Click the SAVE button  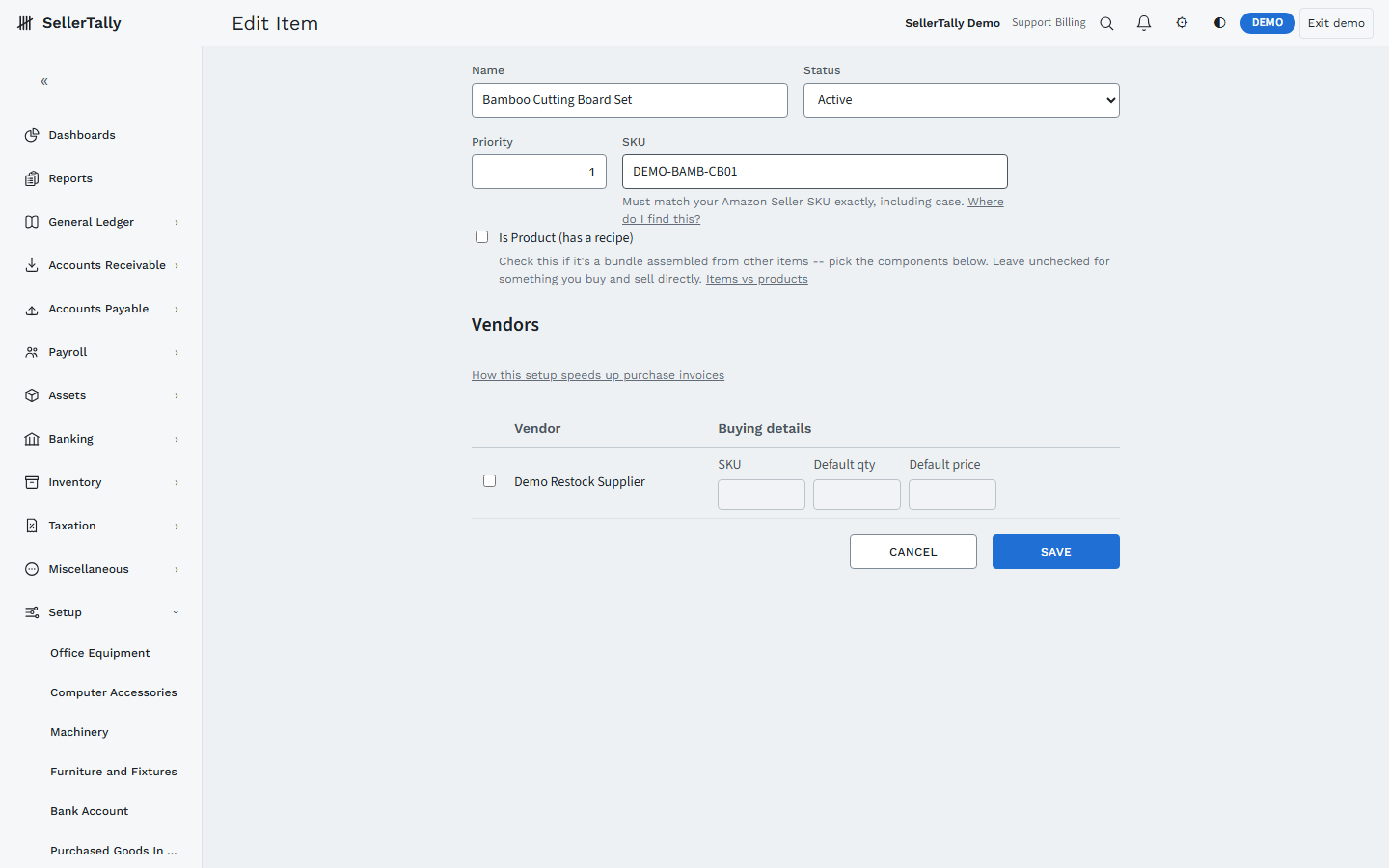coord(1055,552)
